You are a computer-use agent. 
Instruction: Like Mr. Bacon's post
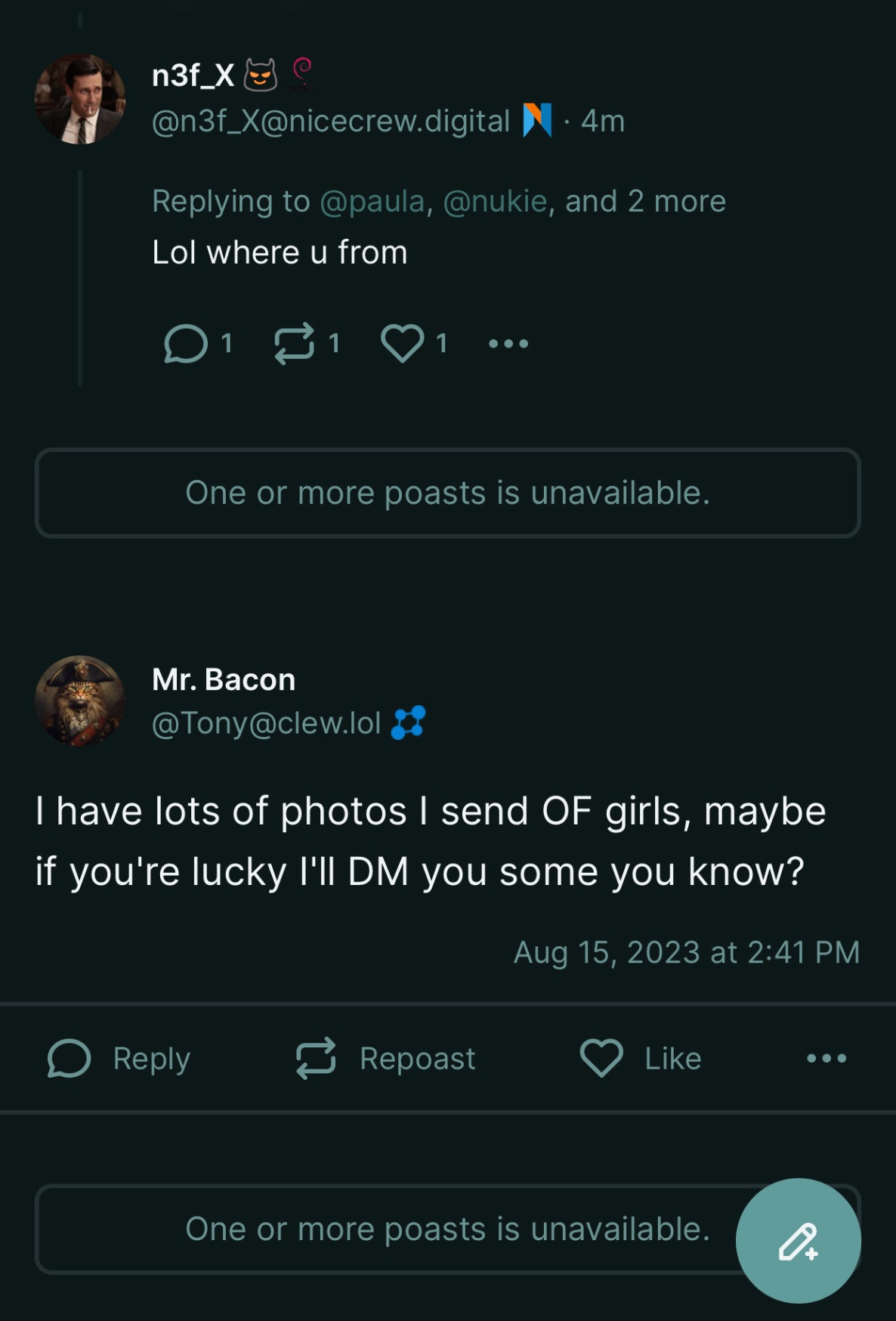tap(641, 1058)
